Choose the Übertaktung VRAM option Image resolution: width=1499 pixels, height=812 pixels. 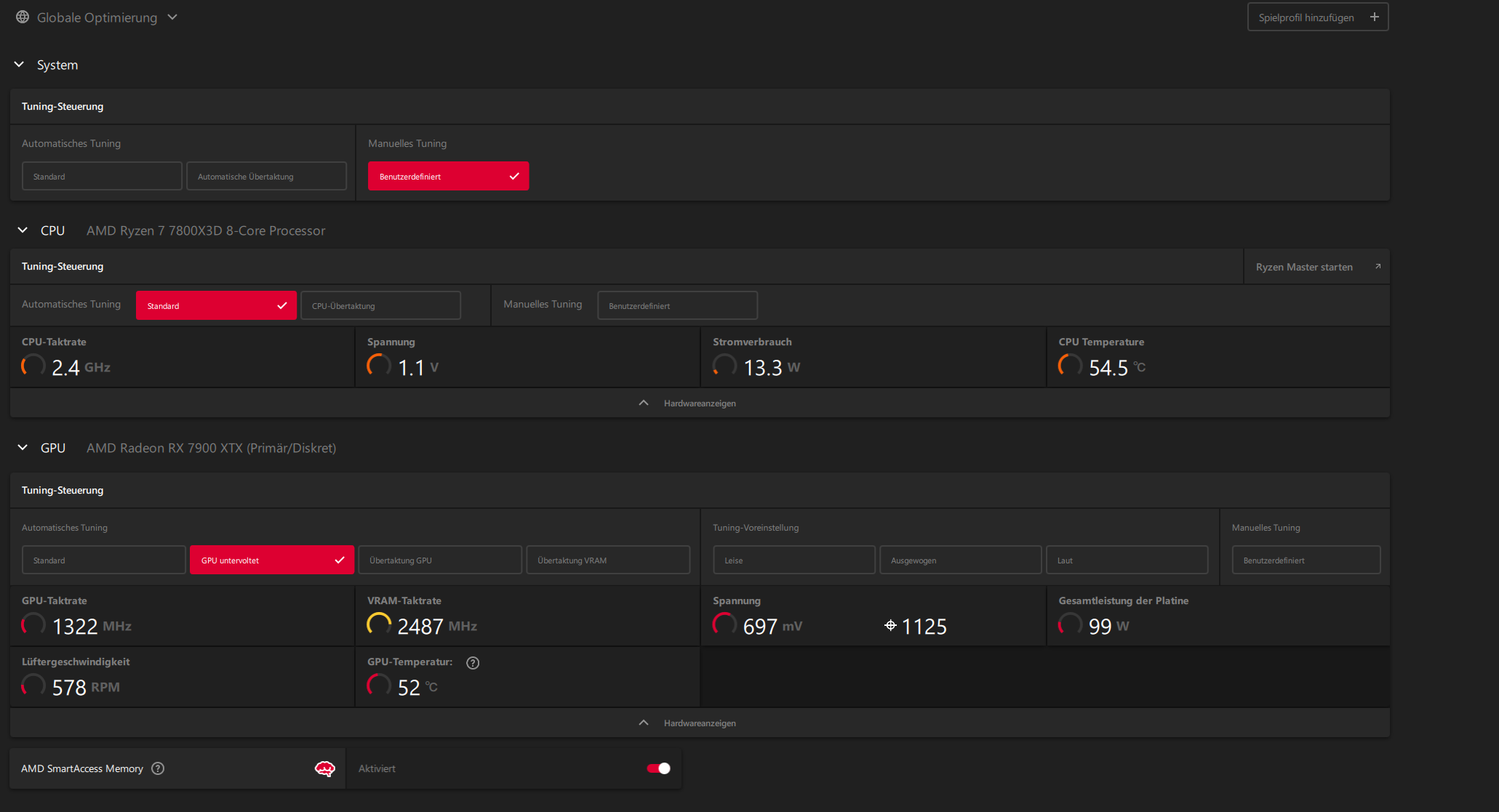coord(607,560)
